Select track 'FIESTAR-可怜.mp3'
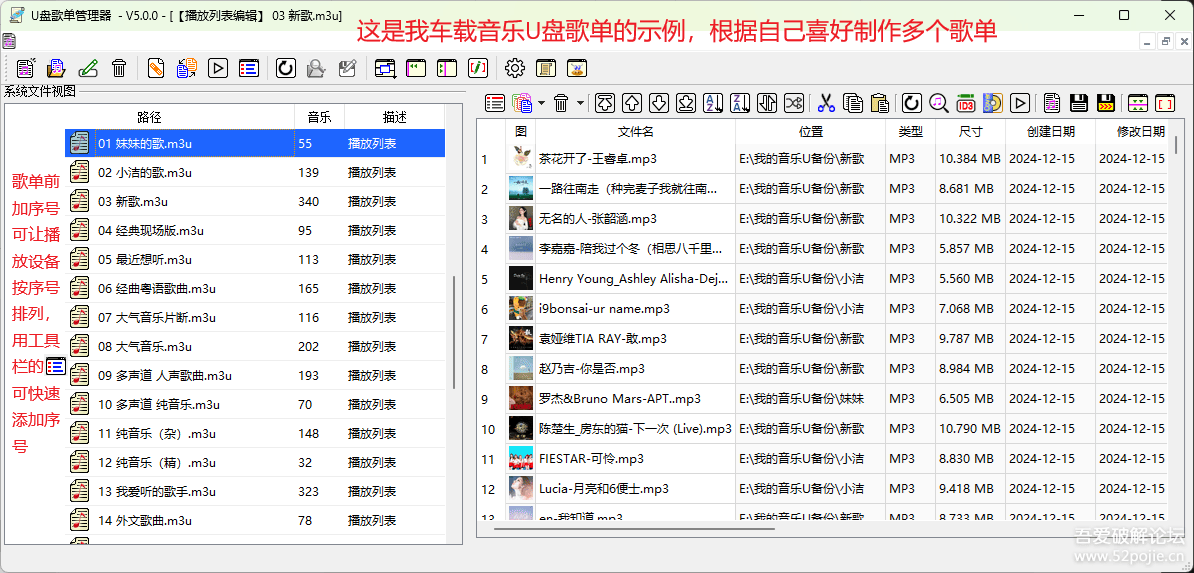Viewport: 1194px width, 573px height. click(x=591, y=459)
